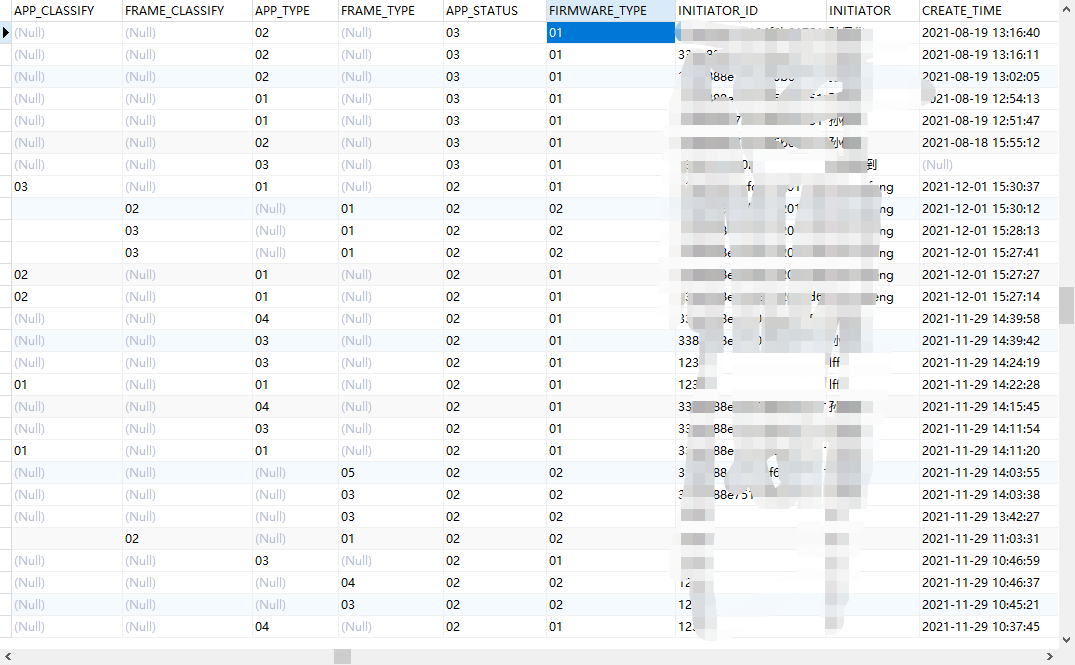This screenshot has width=1075, height=665.
Task: Click FIRMWARE_TYPE 01 in the 10:37:45 row
Action: tap(611, 627)
